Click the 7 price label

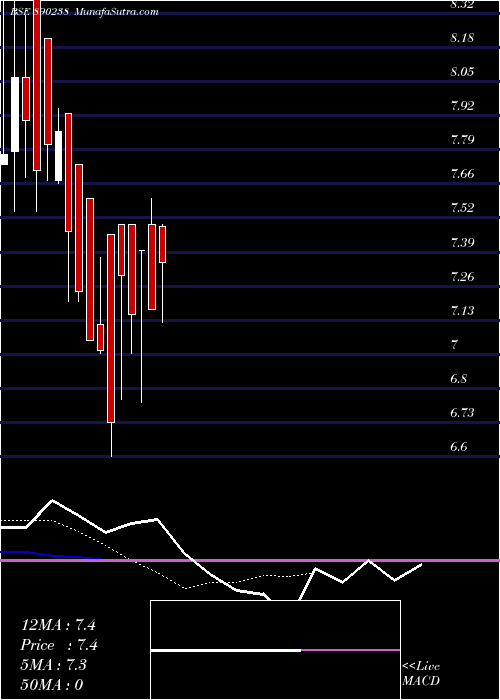pos(455,345)
